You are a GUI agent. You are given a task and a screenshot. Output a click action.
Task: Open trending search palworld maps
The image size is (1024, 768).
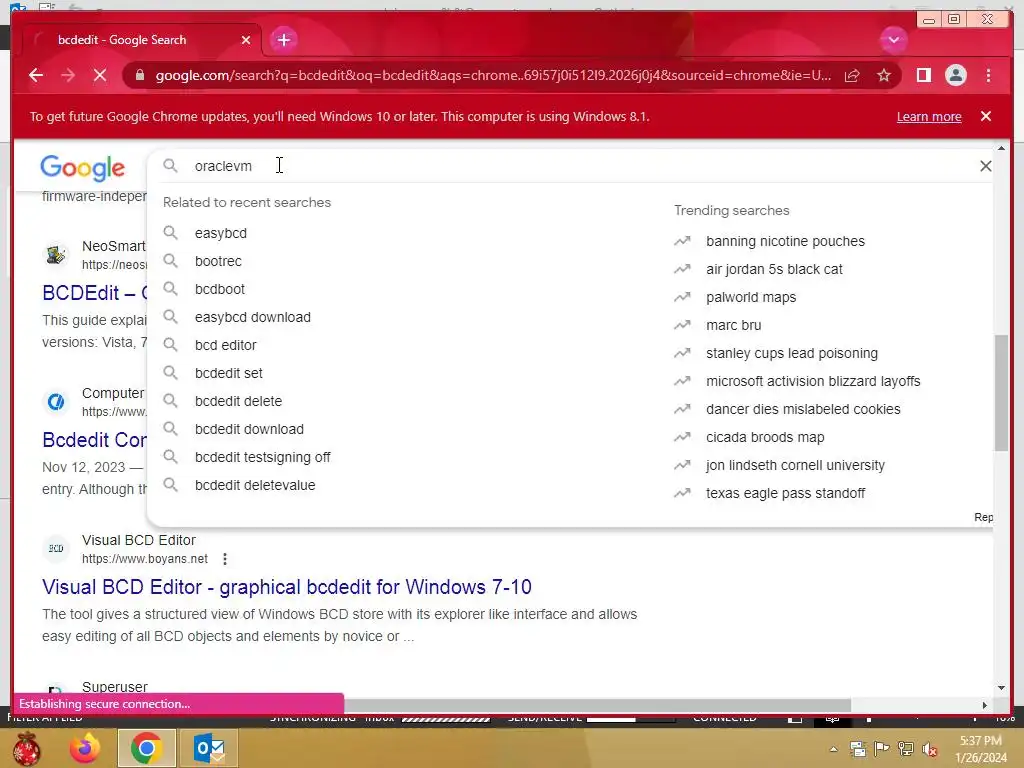coord(751,297)
